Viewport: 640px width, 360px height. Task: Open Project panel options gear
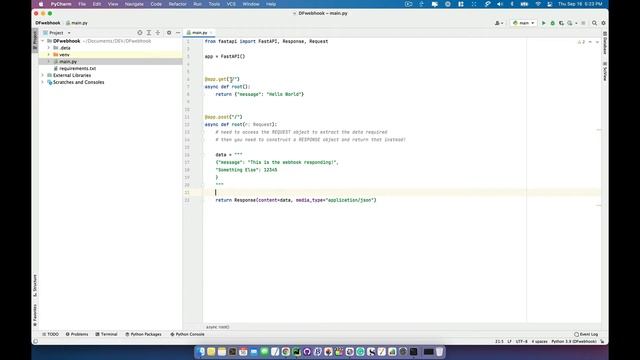point(169,33)
